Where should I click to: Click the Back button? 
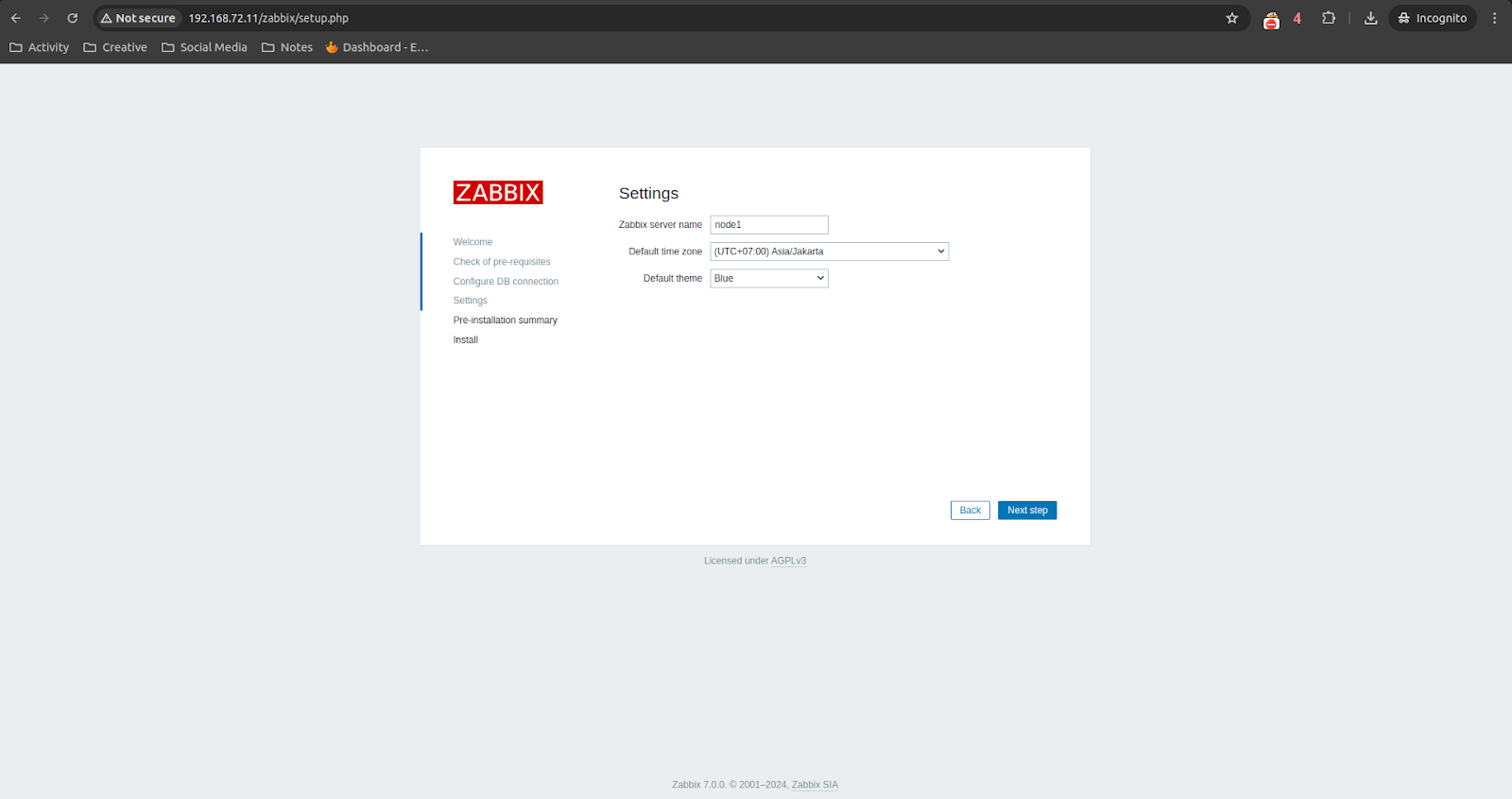(971, 511)
